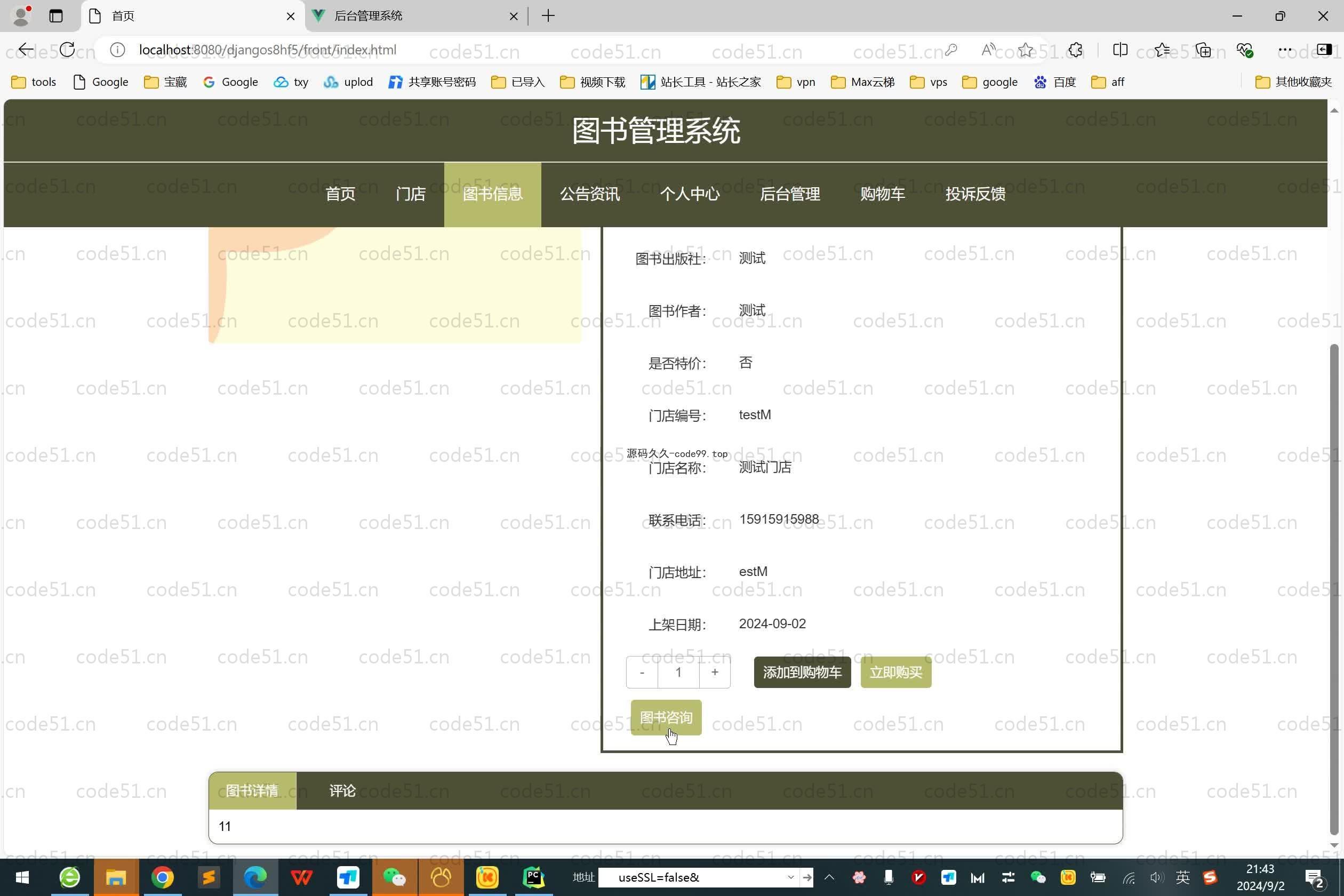This screenshot has width=1344, height=896.
Task: Open the 视频下载 bookmark folder
Action: click(x=593, y=82)
